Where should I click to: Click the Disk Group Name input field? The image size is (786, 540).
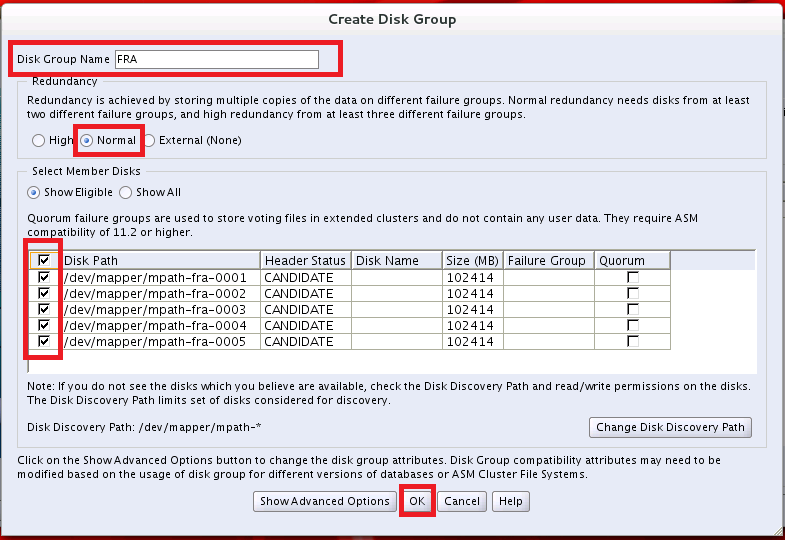point(216,59)
